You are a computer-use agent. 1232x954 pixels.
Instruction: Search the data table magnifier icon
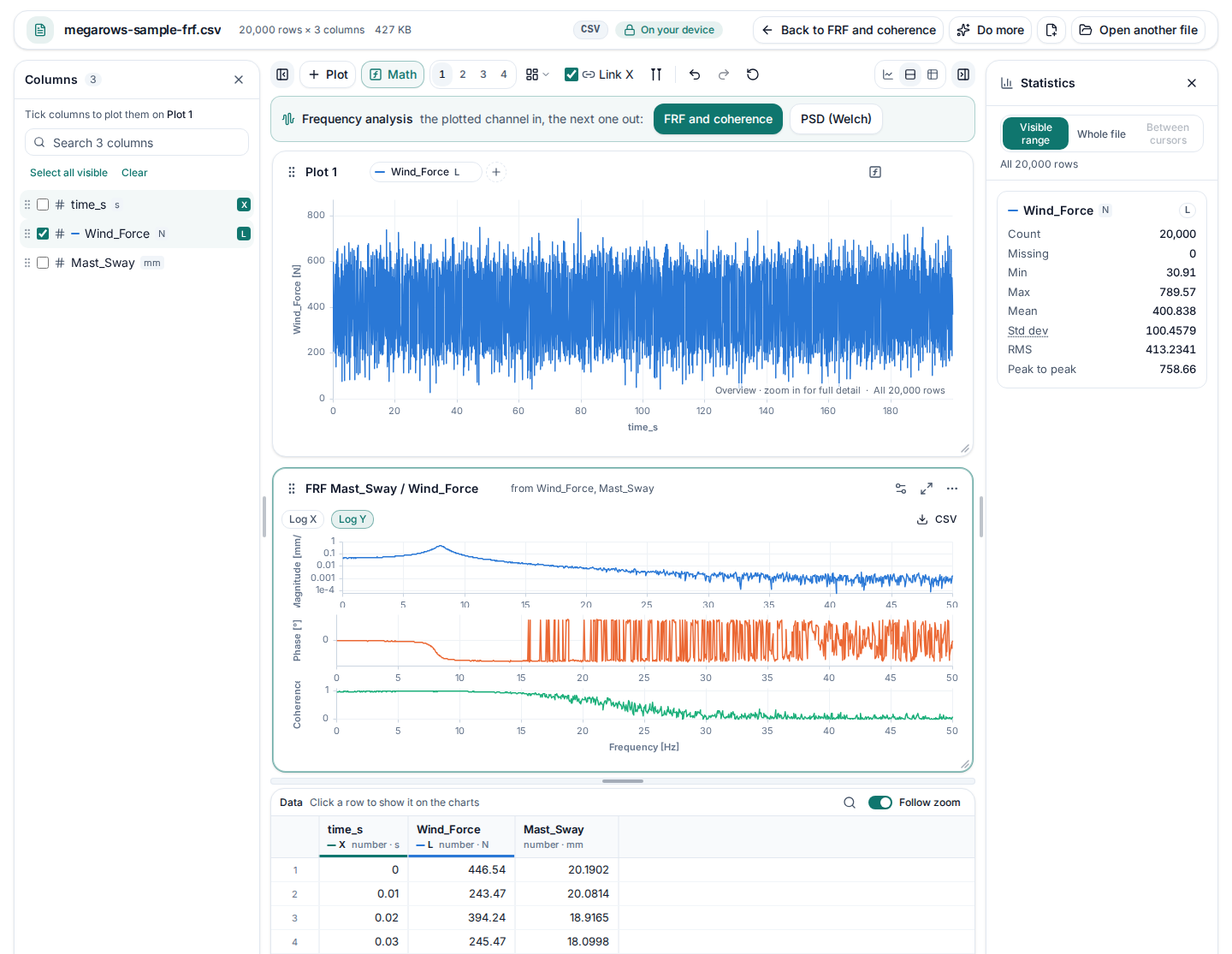pyautogui.click(x=850, y=803)
